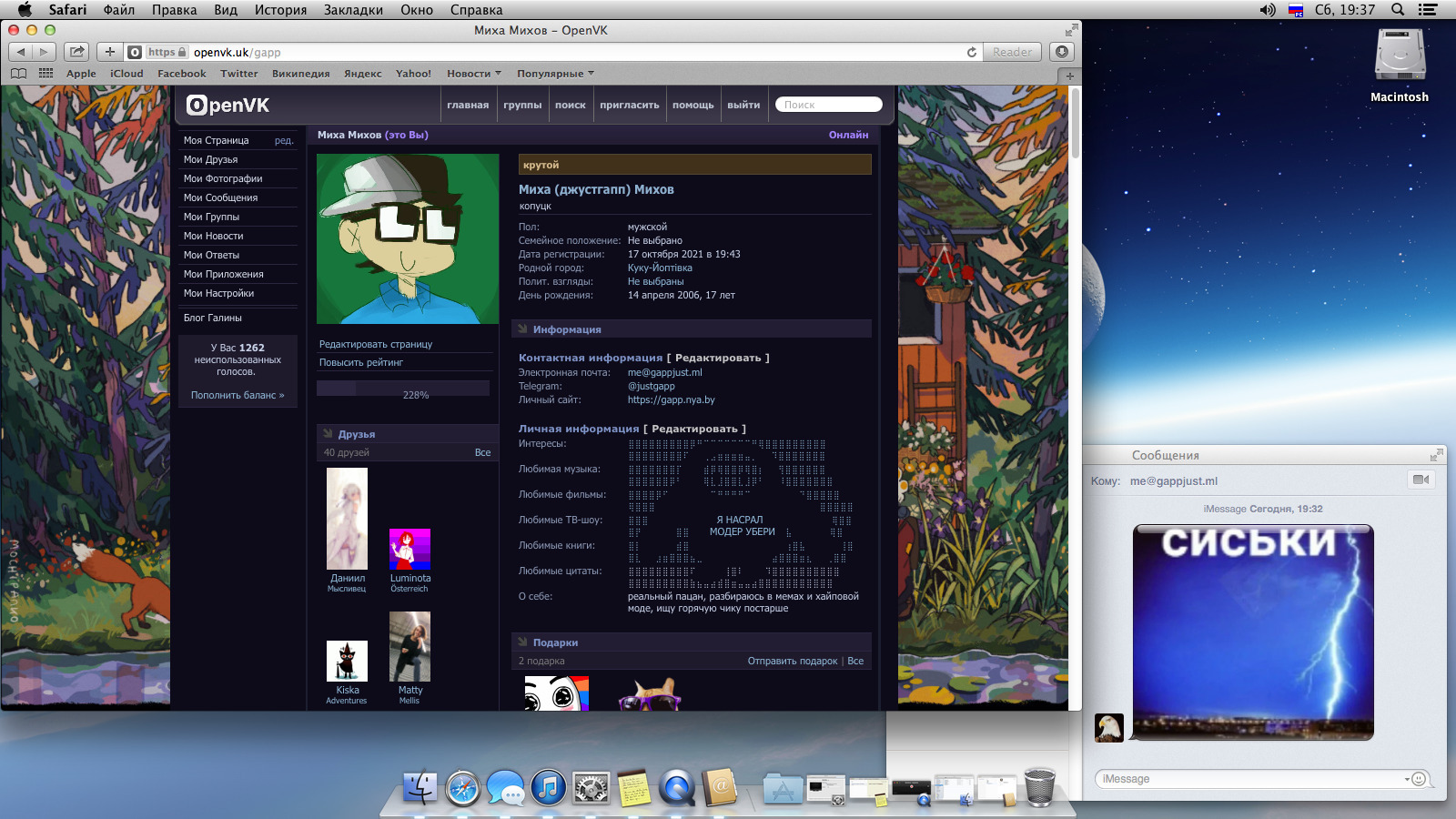
Task: Start FaceTime video call in Messages
Action: (x=1421, y=480)
